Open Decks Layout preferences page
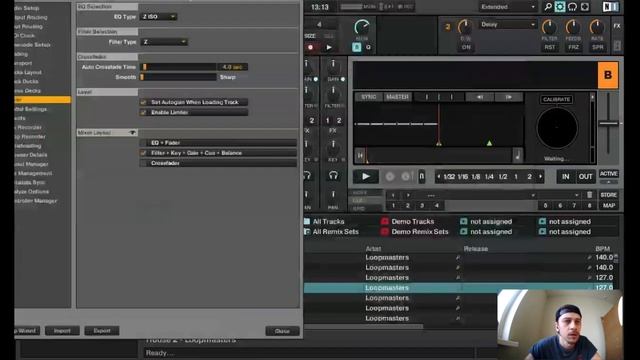 [x=28, y=72]
